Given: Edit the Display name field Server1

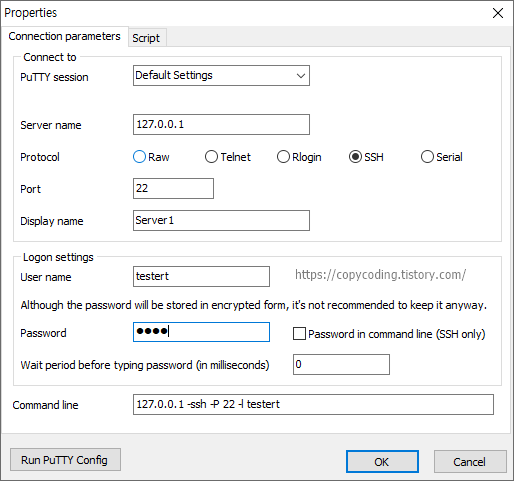Looking at the screenshot, I should click(221, 220).
